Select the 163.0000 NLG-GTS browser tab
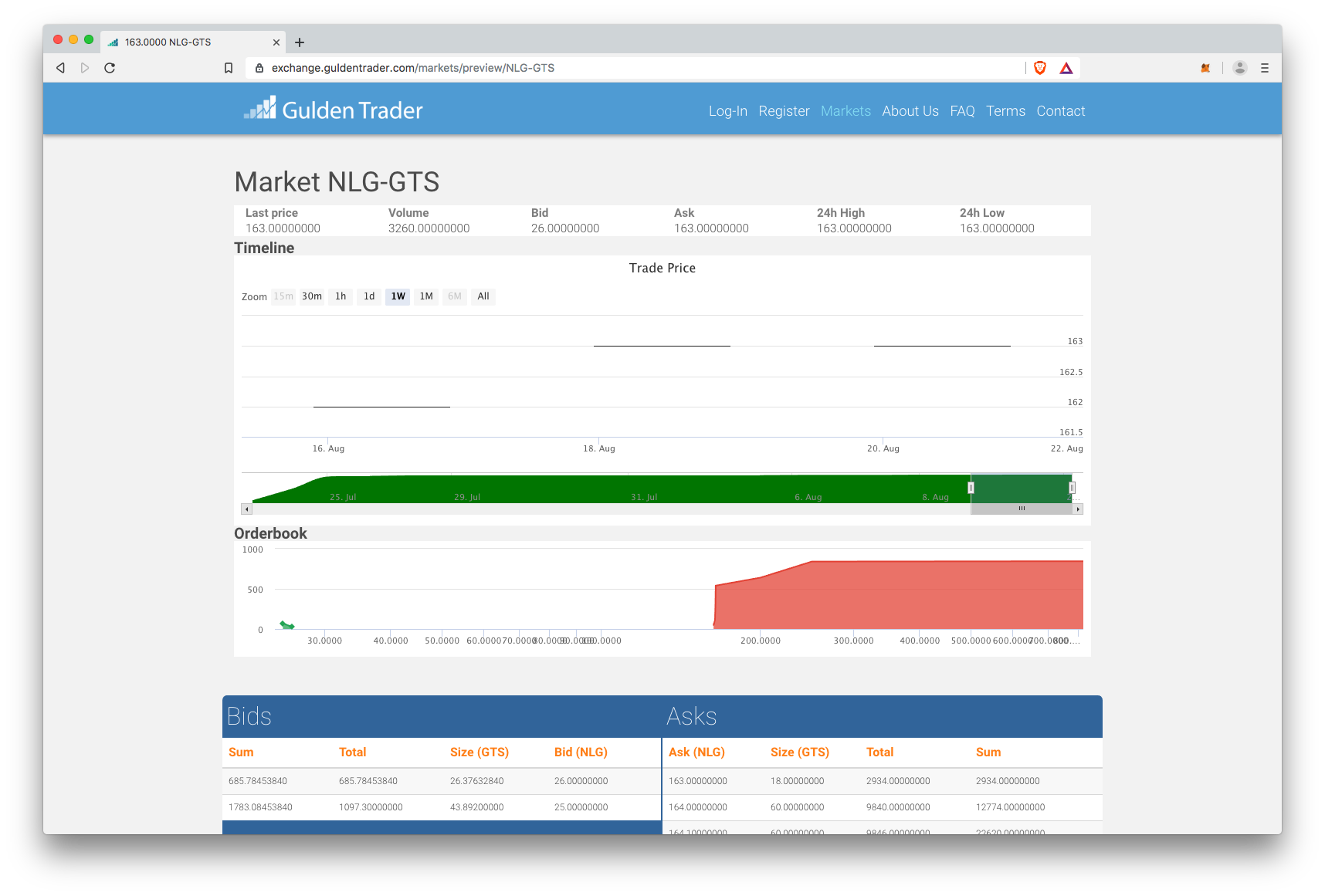1325x896 pixels. pos(193,42)
